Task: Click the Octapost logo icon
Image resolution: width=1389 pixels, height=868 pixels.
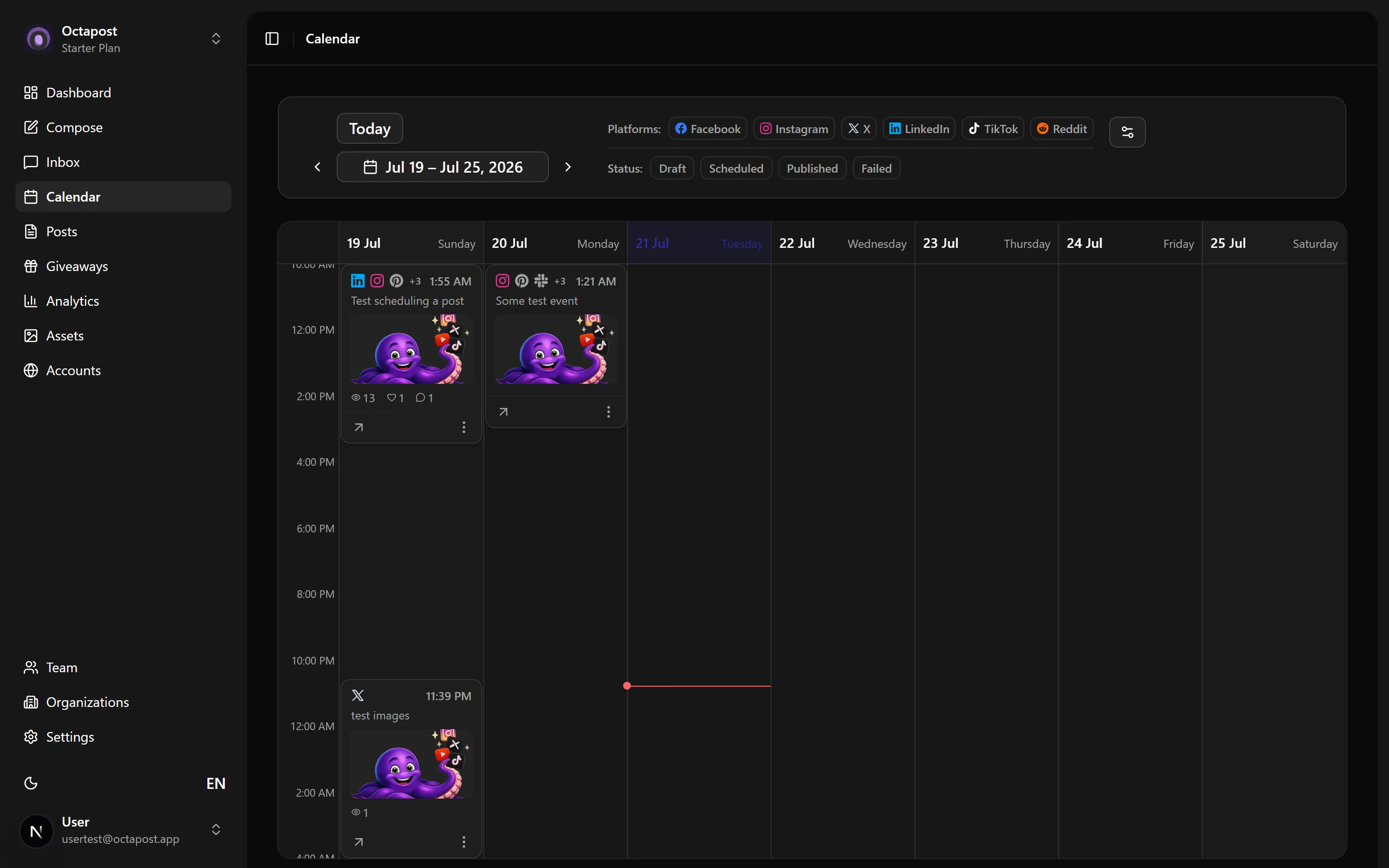Action: [39, 39]
